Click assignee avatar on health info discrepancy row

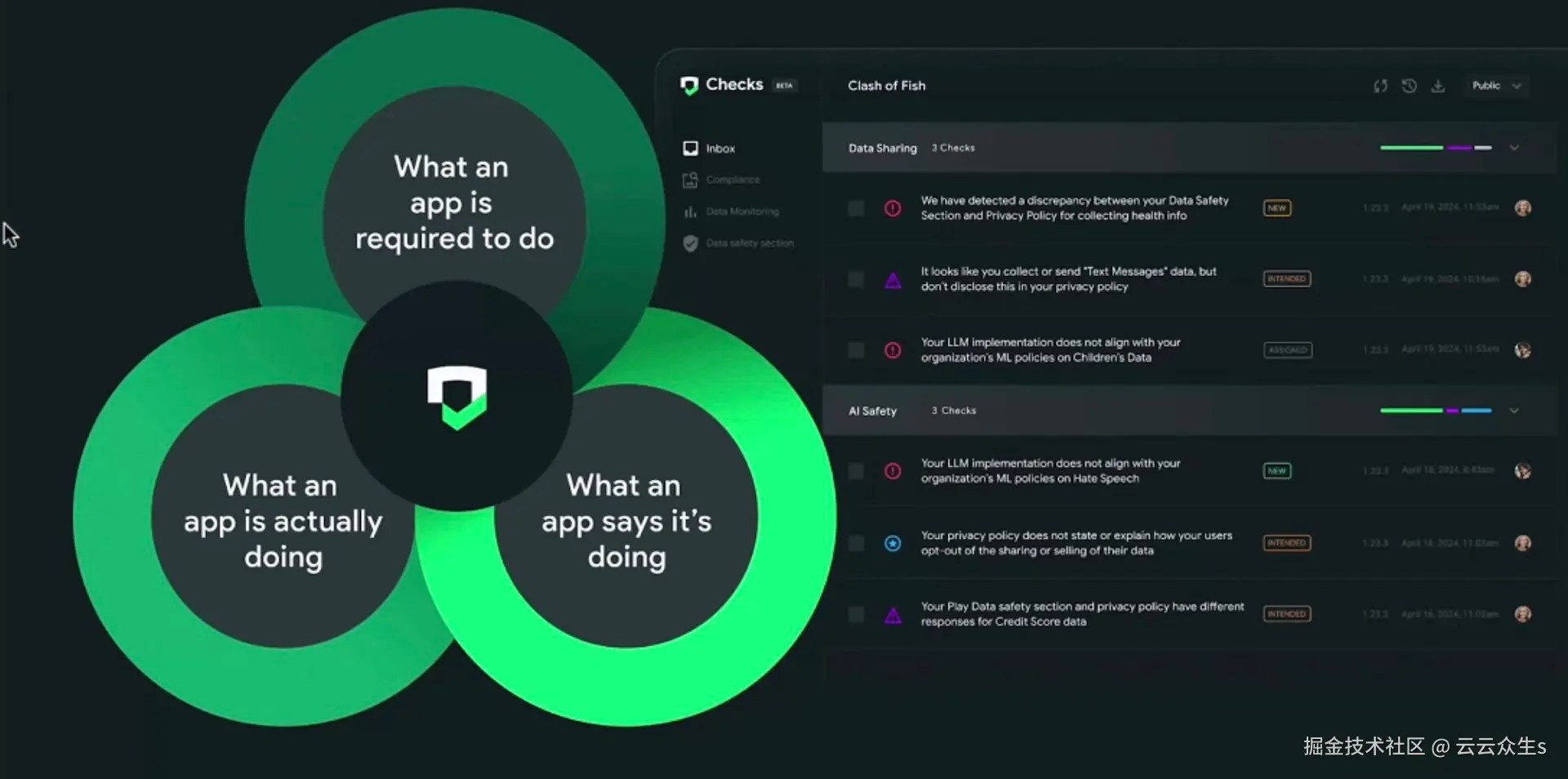coord(1523,208)
